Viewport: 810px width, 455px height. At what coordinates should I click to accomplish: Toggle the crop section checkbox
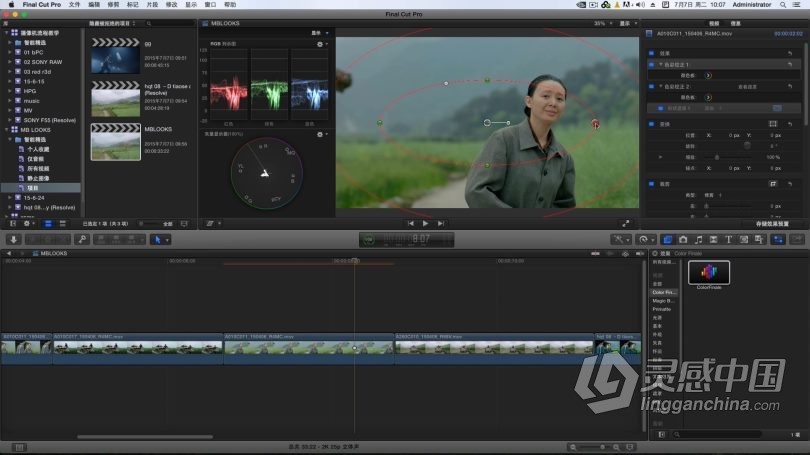(651, 184)
